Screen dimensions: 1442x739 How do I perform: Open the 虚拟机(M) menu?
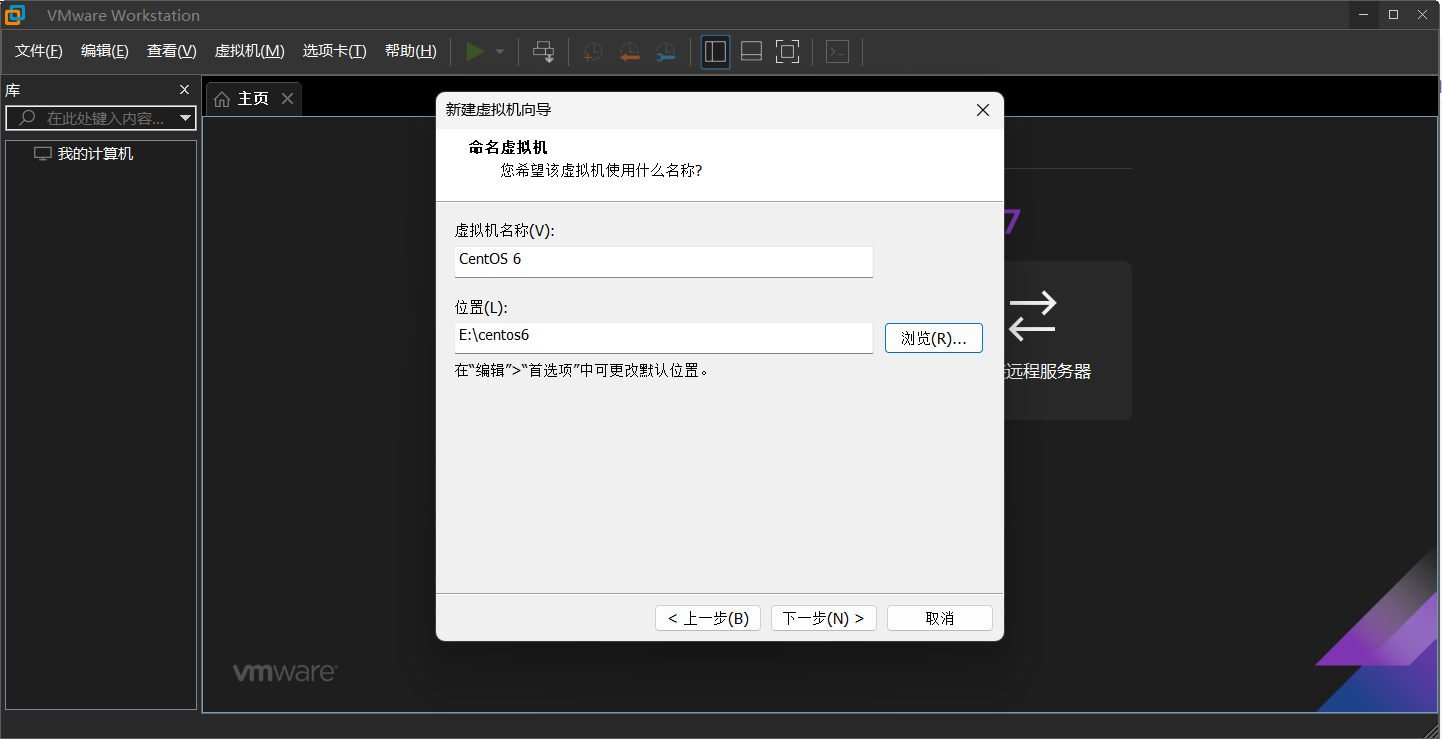(250, 51)
